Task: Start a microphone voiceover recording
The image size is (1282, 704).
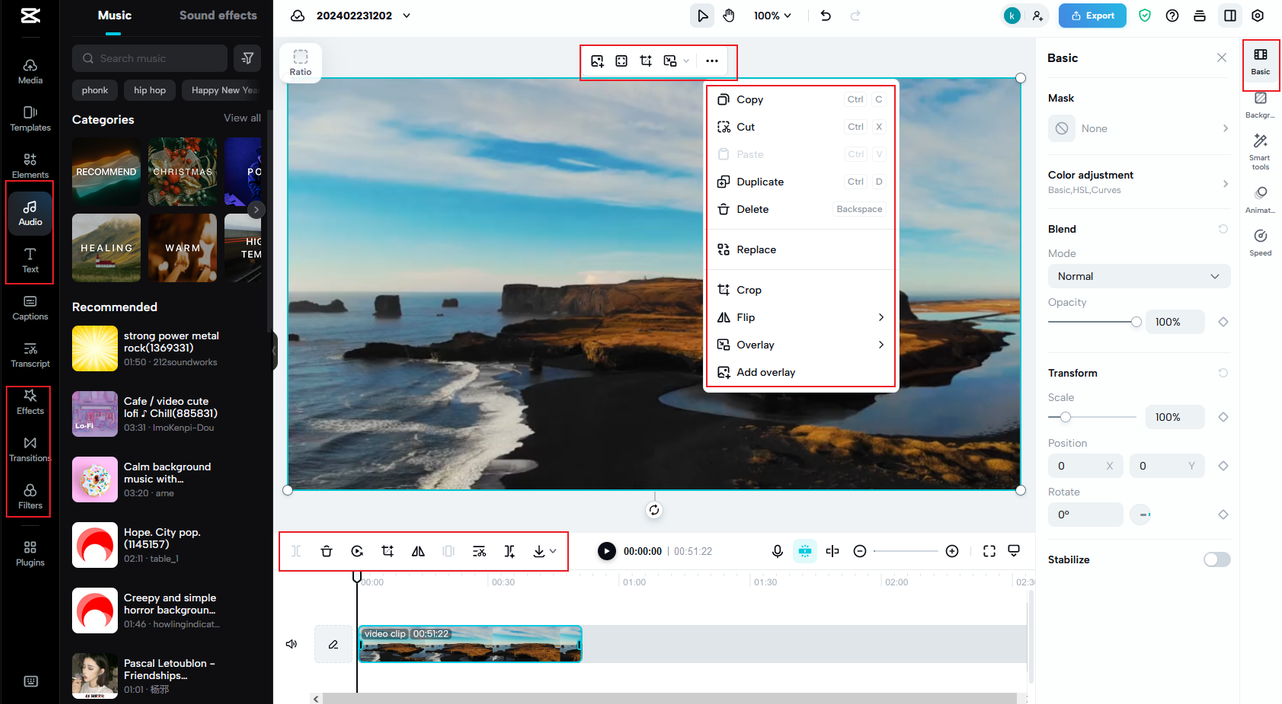Action: (777, 551)
